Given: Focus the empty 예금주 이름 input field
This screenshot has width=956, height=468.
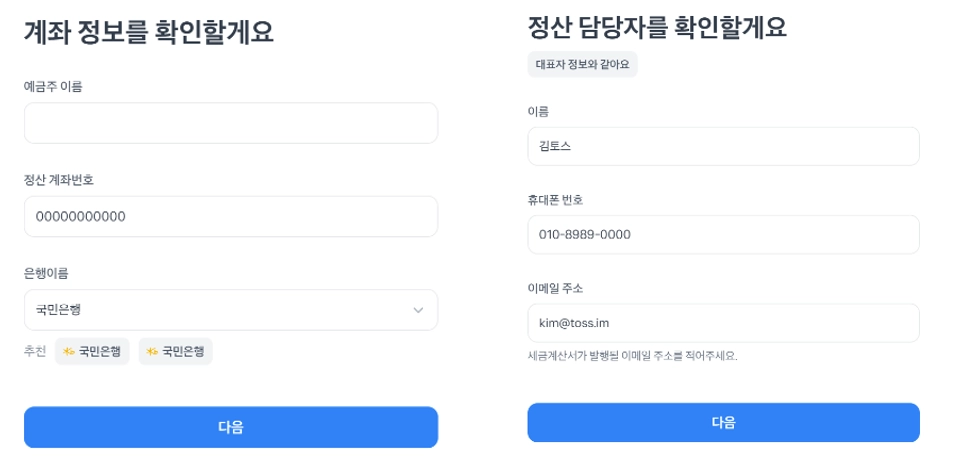Looking at the screenshot, I should [230, 123].
